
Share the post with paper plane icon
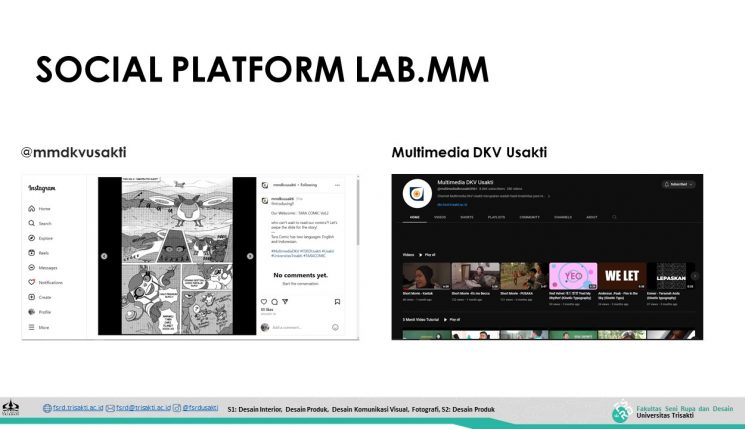285,302
